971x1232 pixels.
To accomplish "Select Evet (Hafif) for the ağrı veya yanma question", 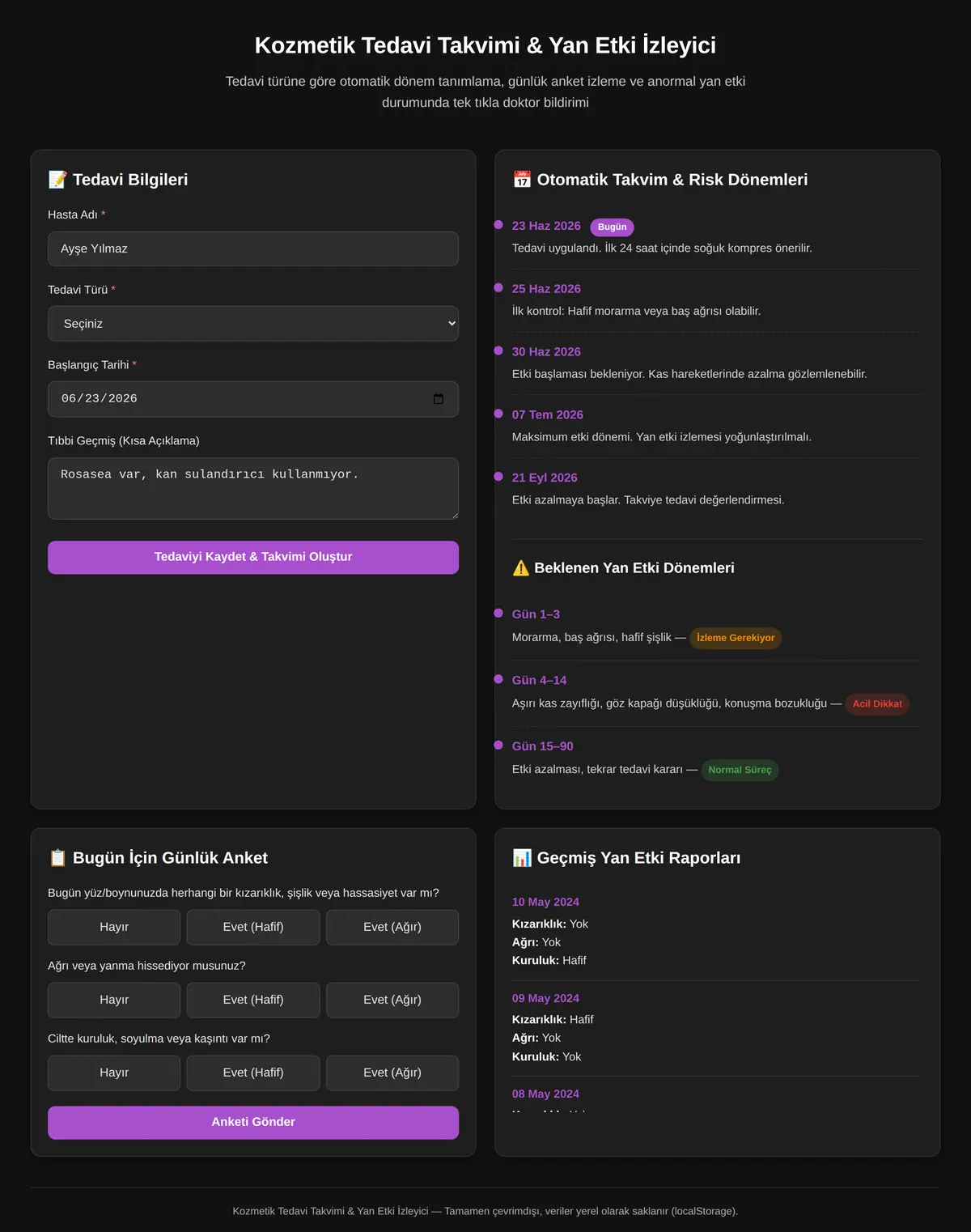I will (x=253, y=1000).
